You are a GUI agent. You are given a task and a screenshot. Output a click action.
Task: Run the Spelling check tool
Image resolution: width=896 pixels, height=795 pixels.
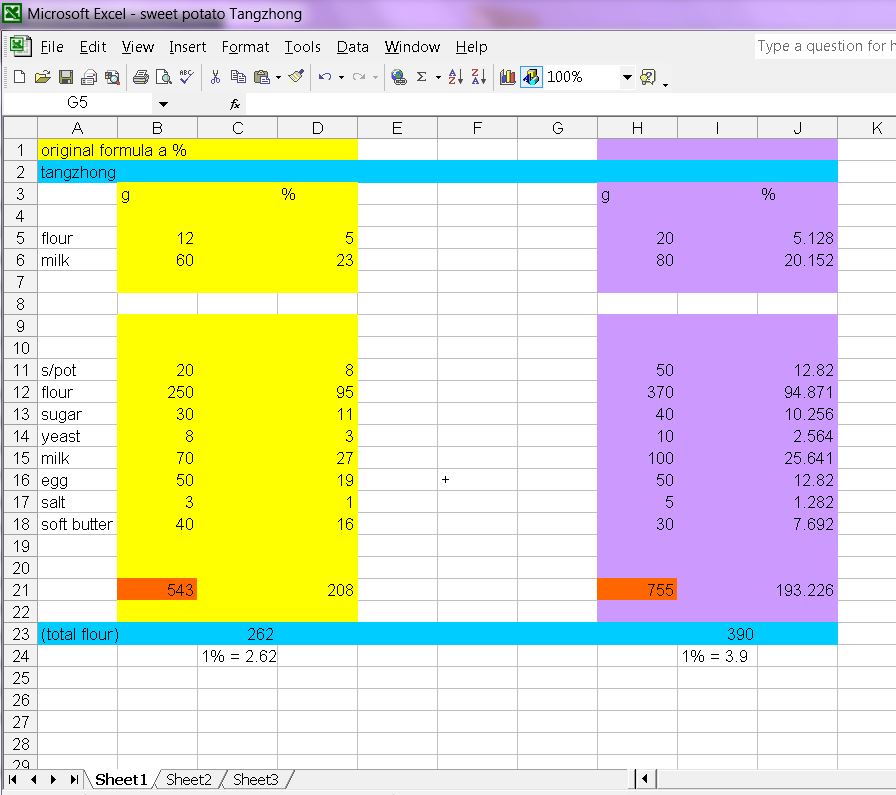[187, 77]
